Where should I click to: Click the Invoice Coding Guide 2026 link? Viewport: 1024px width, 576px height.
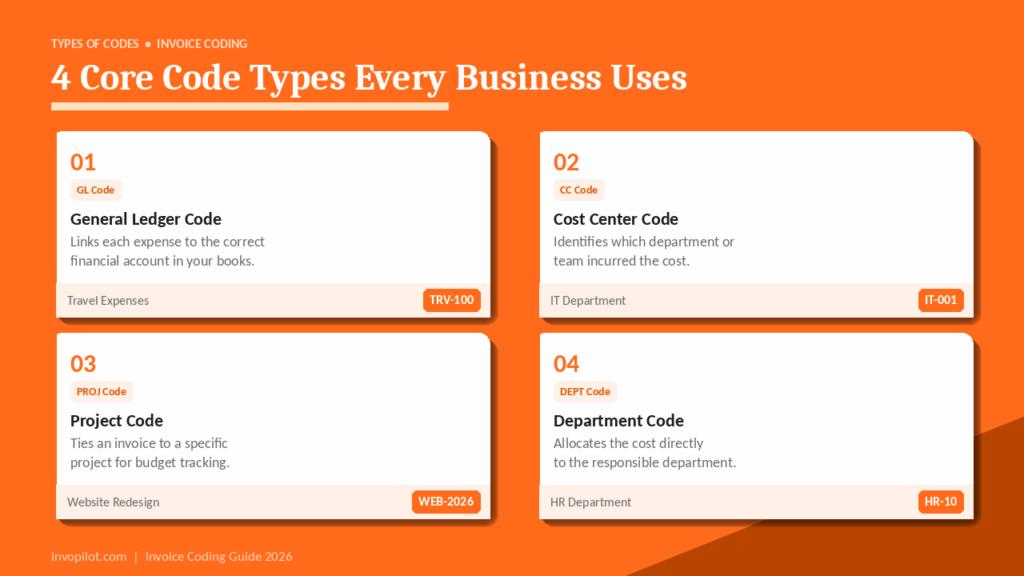click(218, 556)
